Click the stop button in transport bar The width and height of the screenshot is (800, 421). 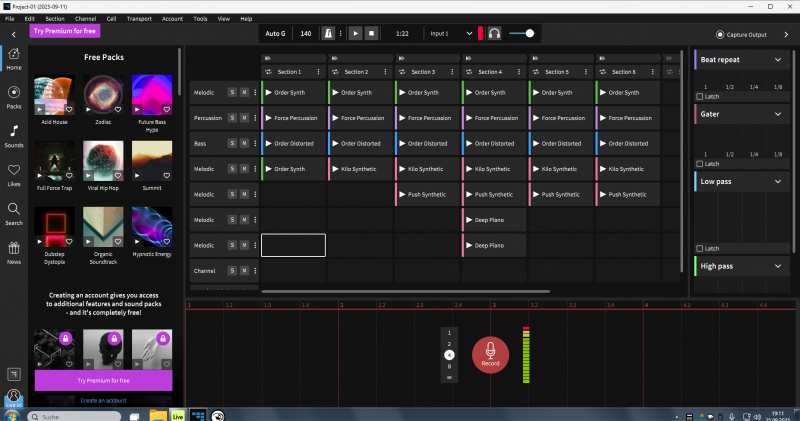click(371, 33)
